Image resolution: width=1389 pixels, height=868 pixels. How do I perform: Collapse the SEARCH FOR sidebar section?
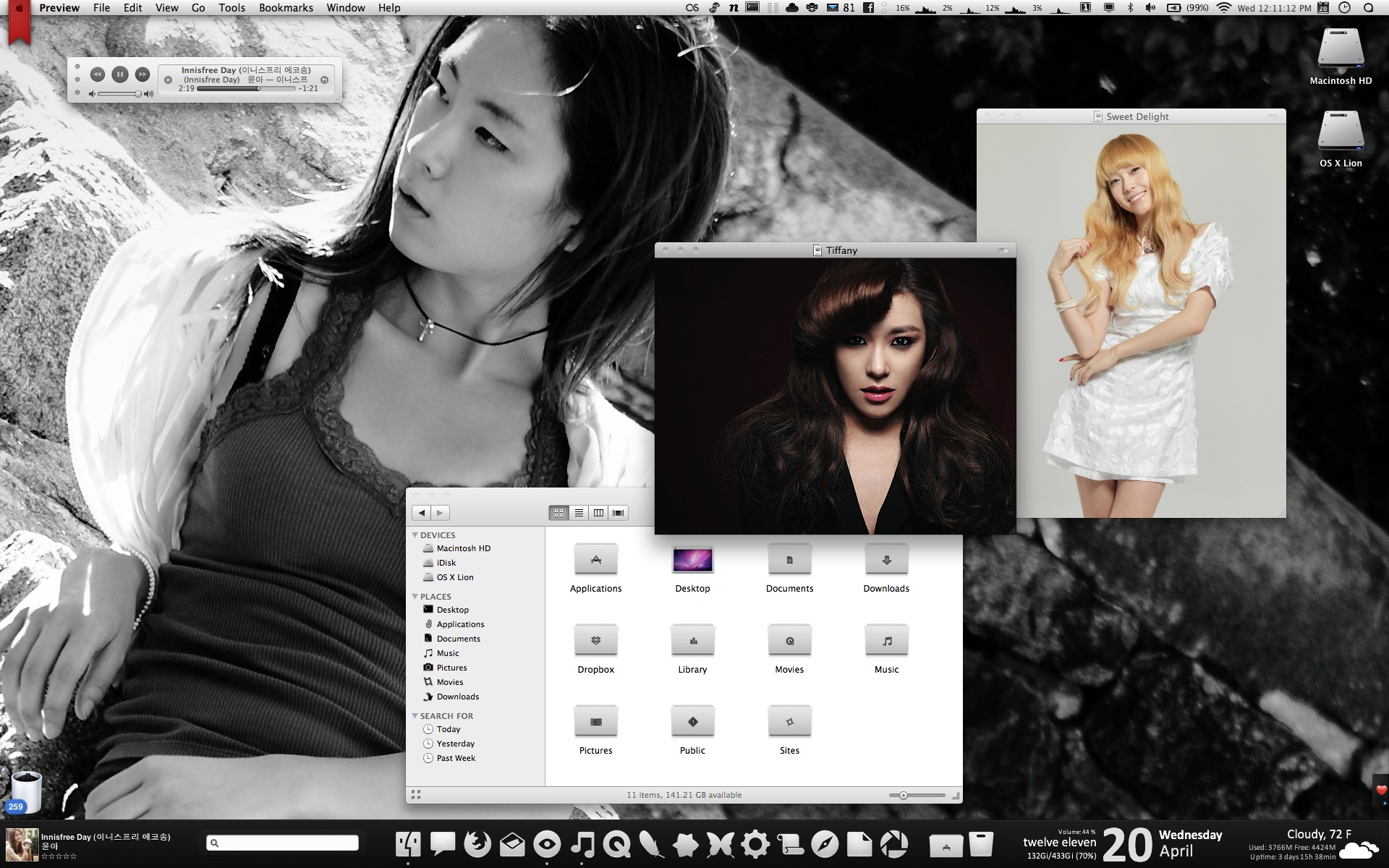point(415,716)
